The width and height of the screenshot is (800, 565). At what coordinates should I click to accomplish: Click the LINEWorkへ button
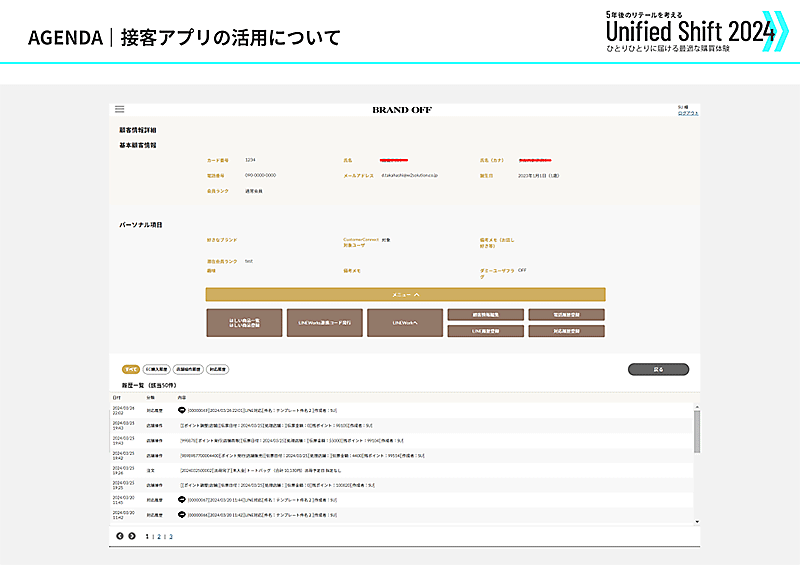405,323
